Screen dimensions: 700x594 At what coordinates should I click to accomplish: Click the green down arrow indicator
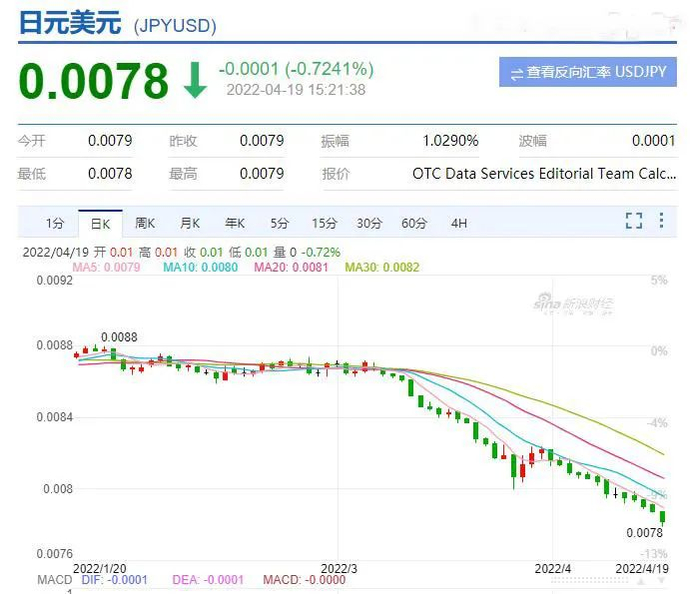click(195, 80)
